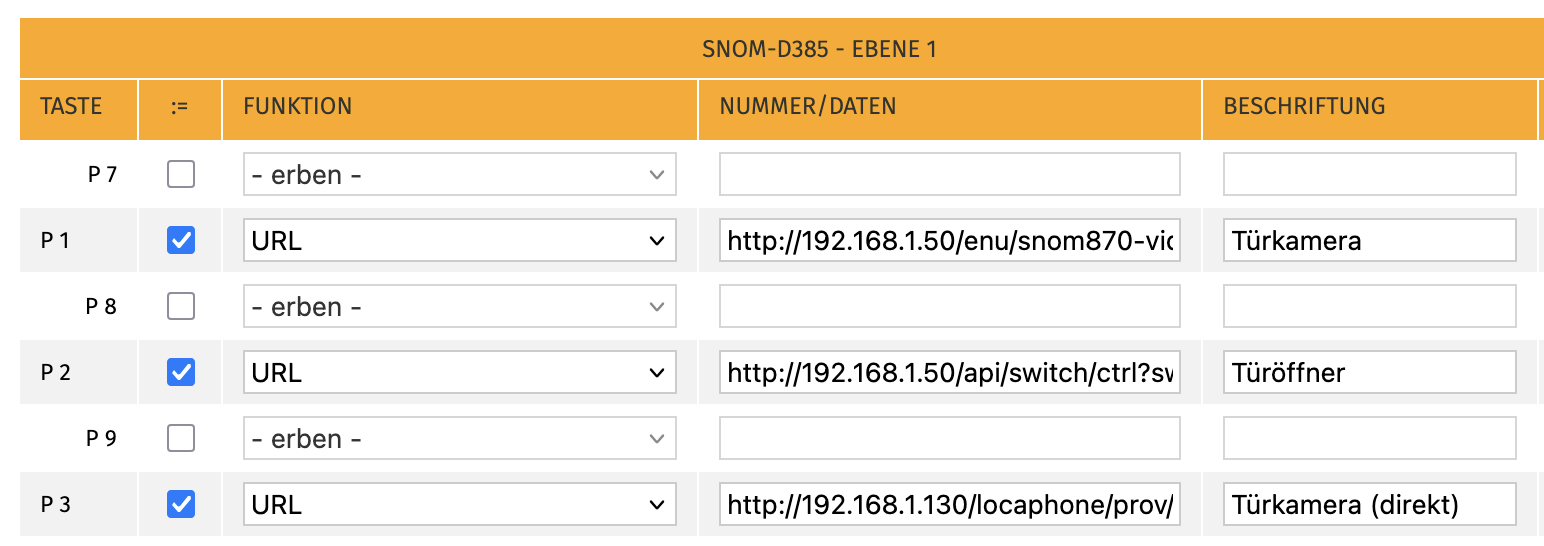This screenshot has width=1544, height=546.
Task: Open the P 7 function dropdown
Action: point(459,175)
